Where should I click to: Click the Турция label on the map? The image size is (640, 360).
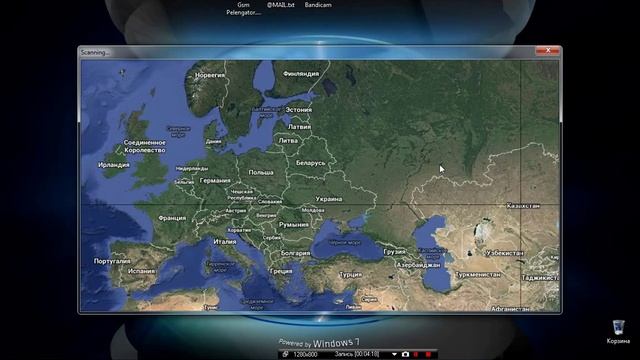point(351,275)
